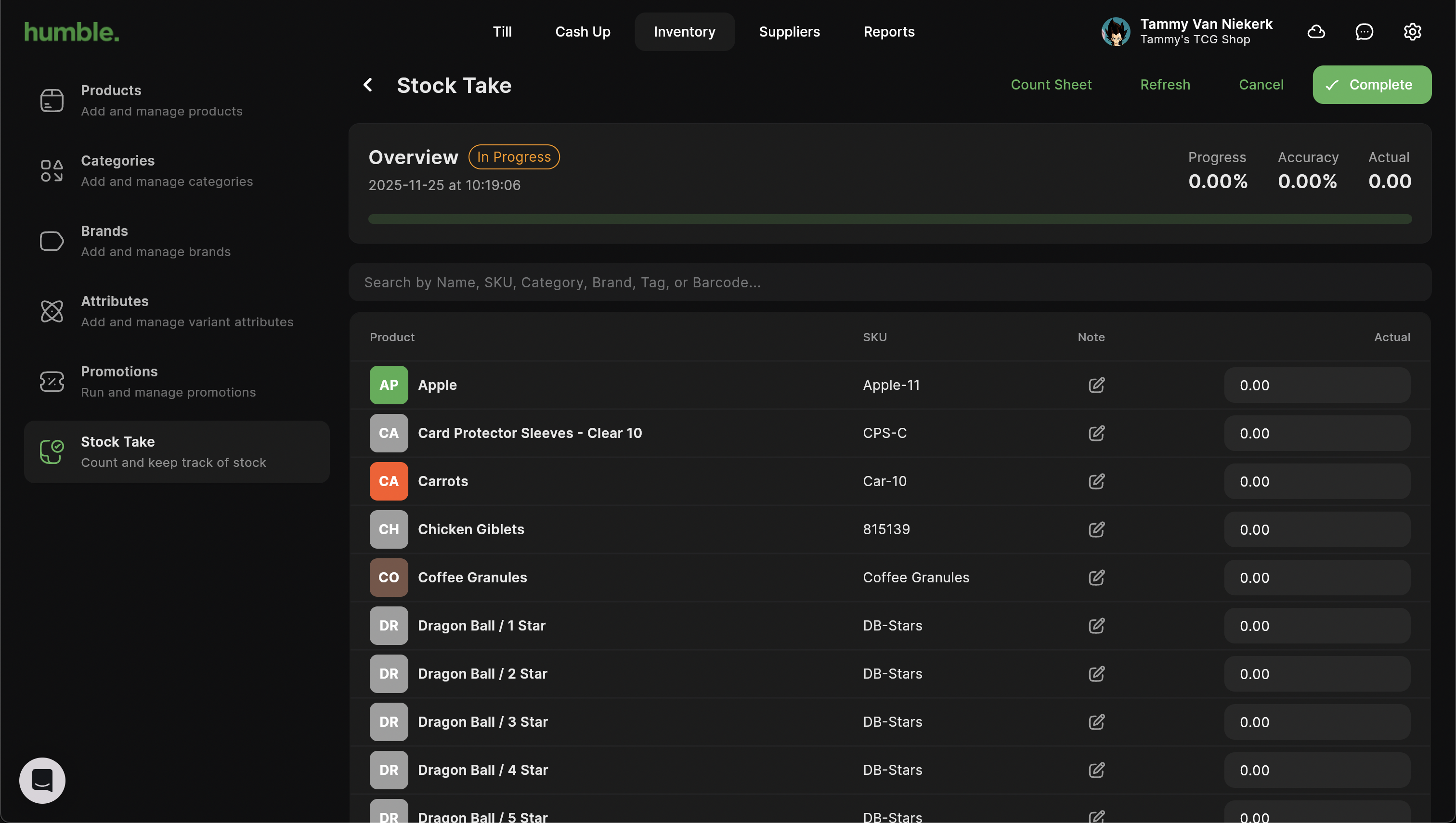This screenshot has width=1456, height=823.
Task: Open settings gear icon
Action: coord(1412,32)
